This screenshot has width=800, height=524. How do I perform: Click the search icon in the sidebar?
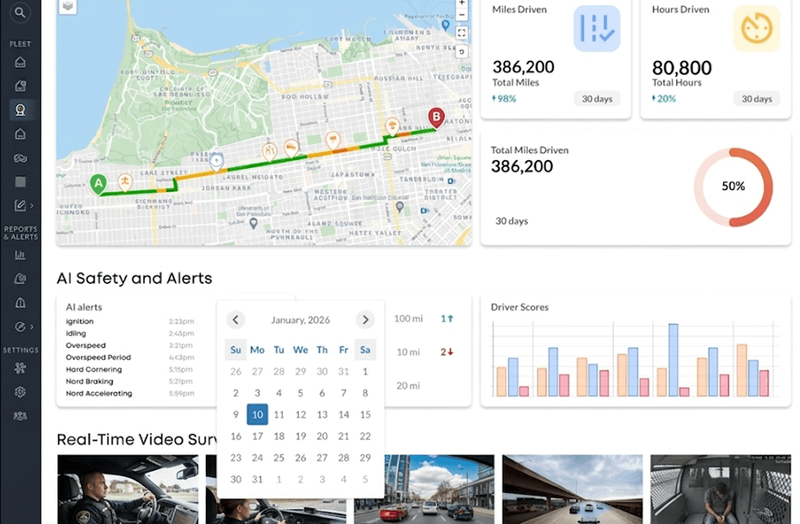[x=20, y=13]
